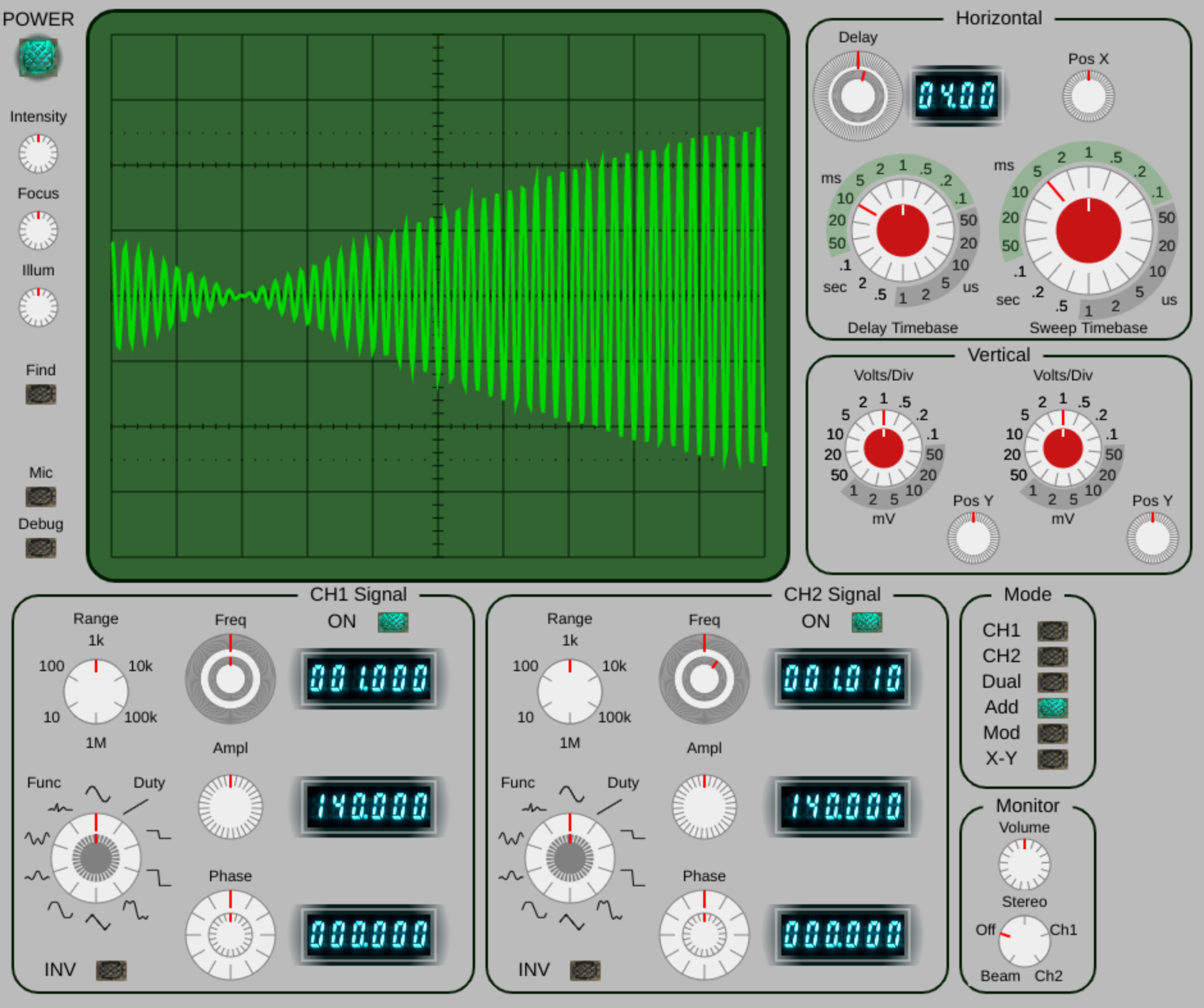Click the CH2 amplitude display 140.000
1204x1008 pixels.
(x=843, y=807)
